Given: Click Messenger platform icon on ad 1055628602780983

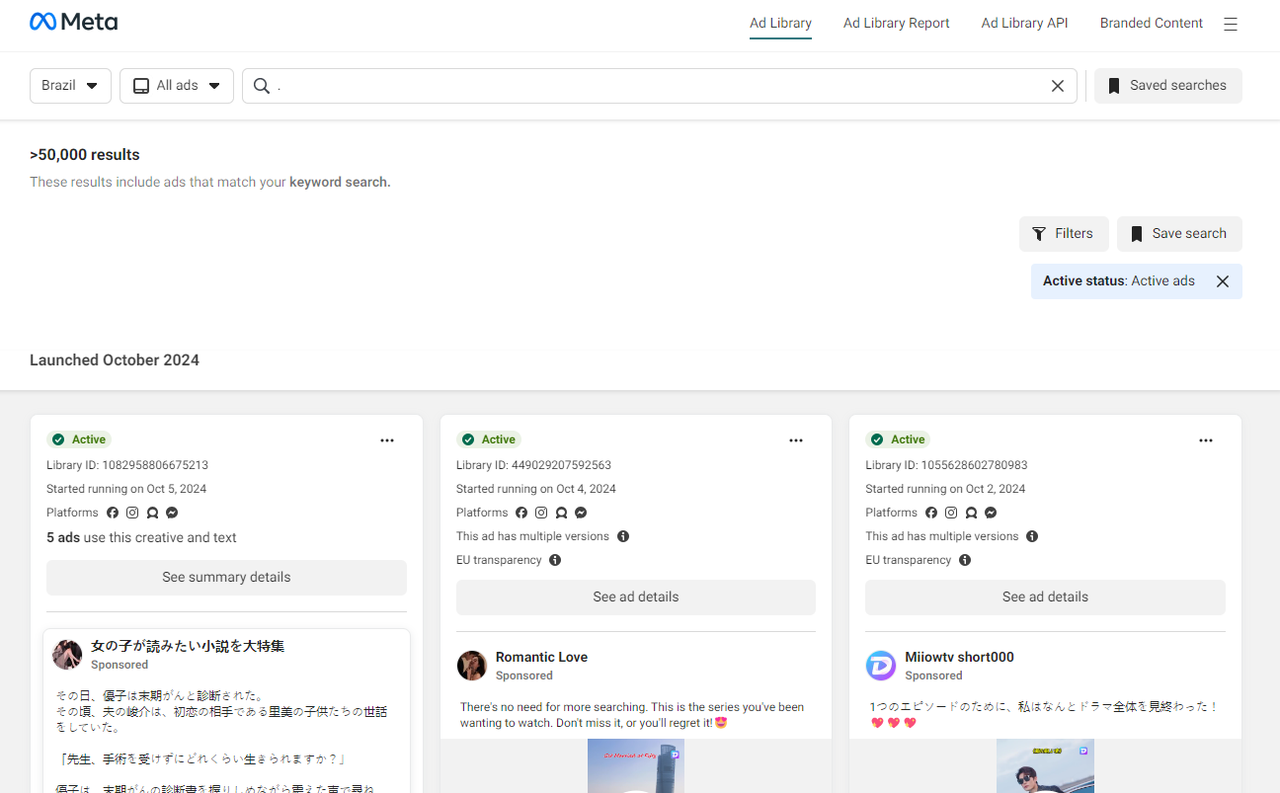Looking at the screenshot, I should (991, 513).
